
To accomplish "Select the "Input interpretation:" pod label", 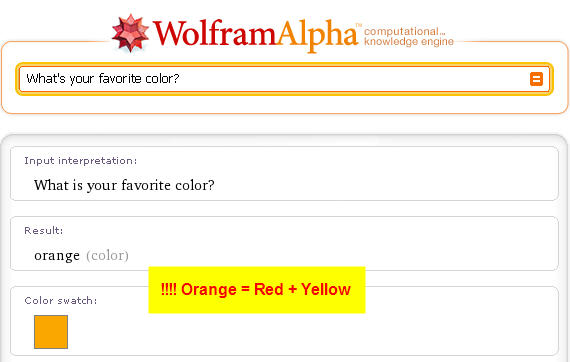I will 81,161.
